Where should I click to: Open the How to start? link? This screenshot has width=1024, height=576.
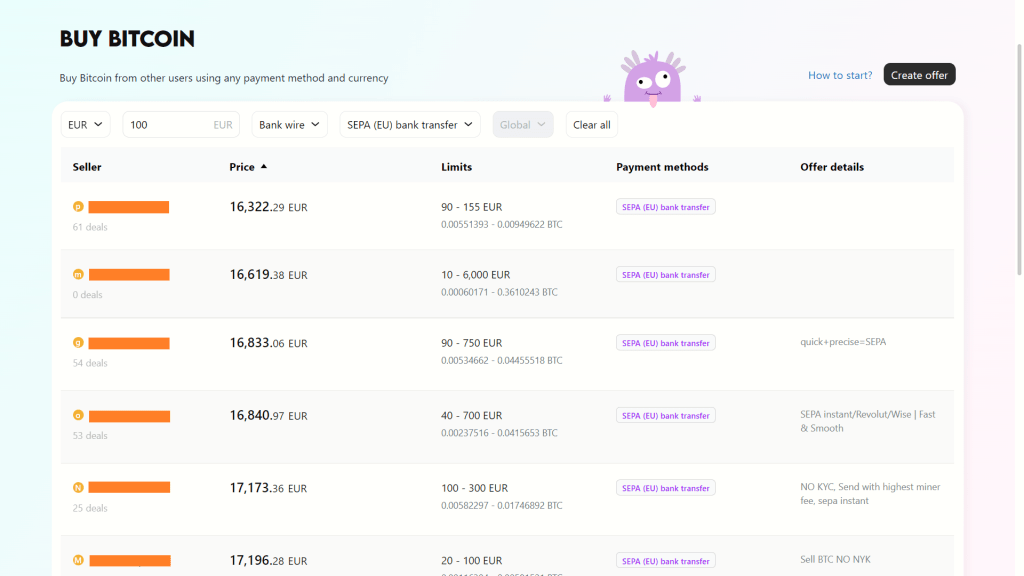[840, 75]
